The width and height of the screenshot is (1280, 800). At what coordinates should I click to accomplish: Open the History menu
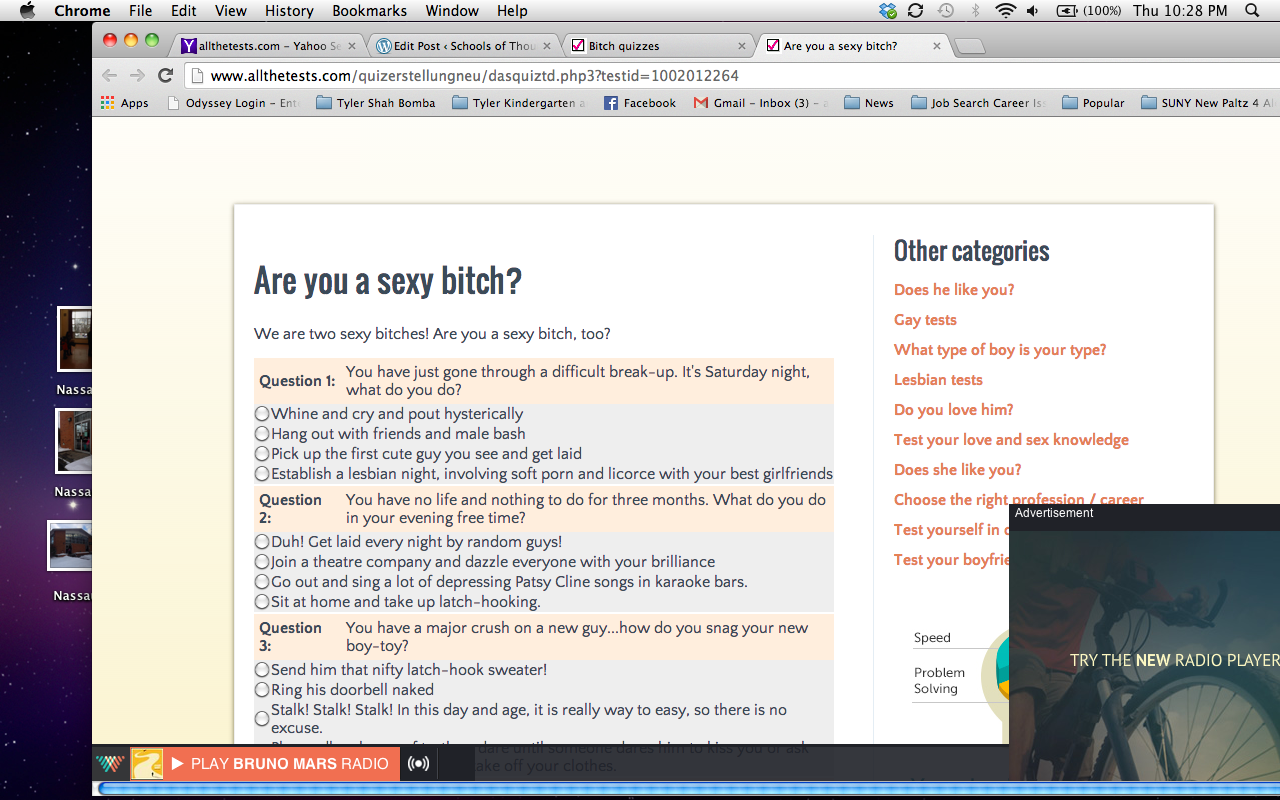[289, 11]
